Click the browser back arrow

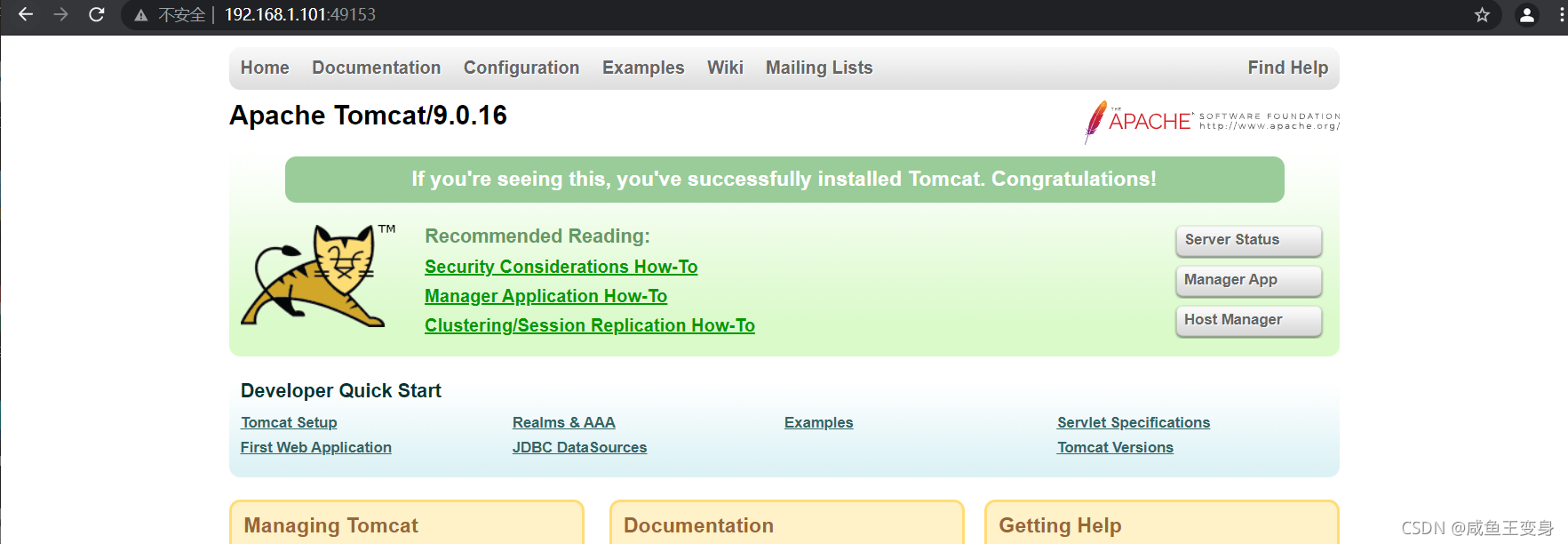tap(26, 14)
